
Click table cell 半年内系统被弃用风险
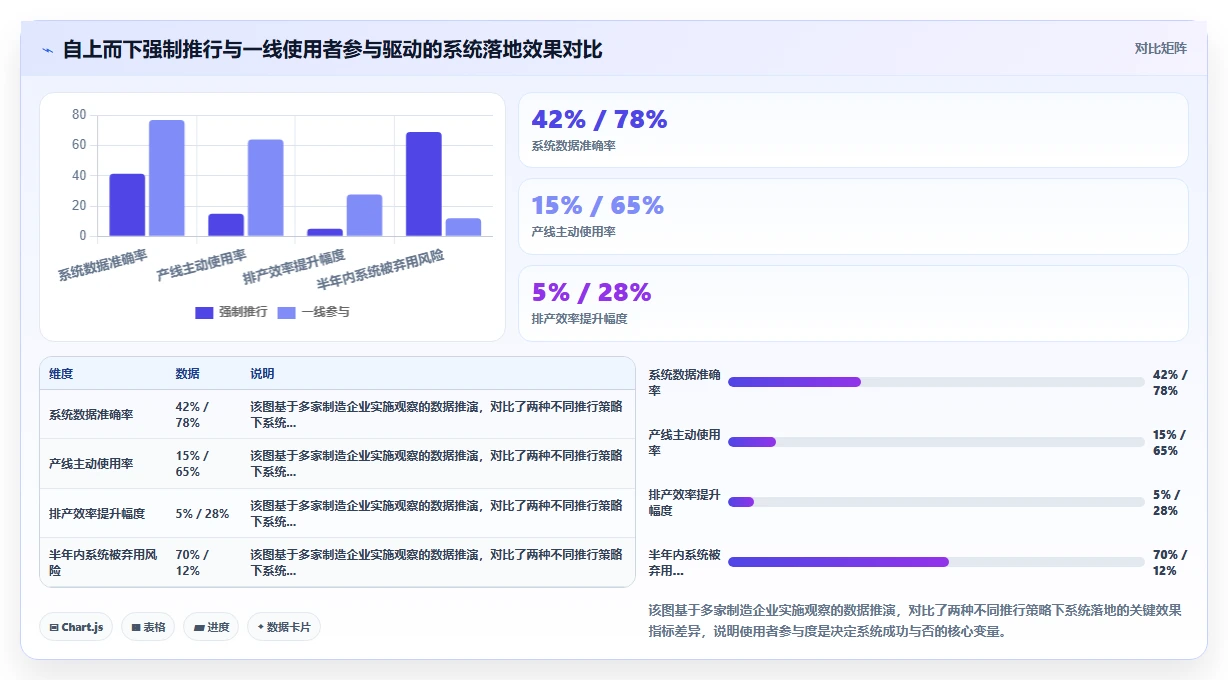pyautogui.click(x=103, y=563)
